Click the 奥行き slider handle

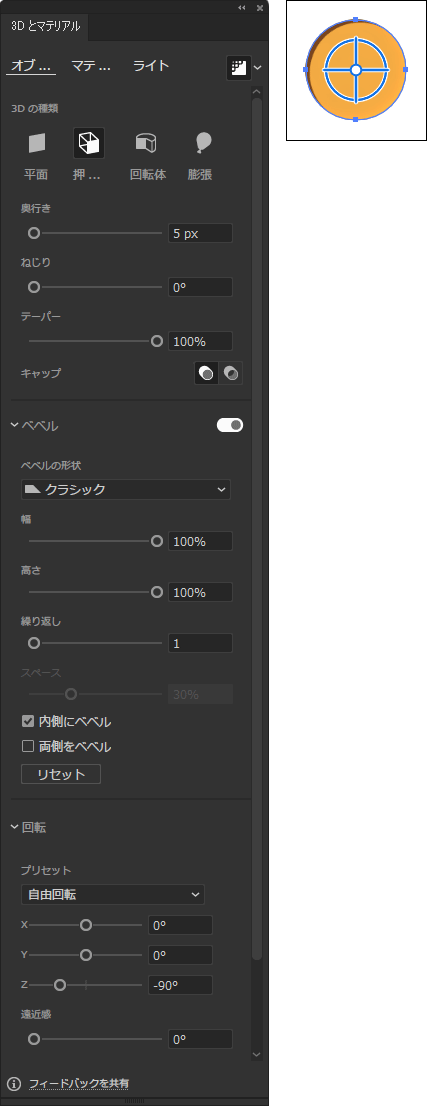click(x=33, y=233)
